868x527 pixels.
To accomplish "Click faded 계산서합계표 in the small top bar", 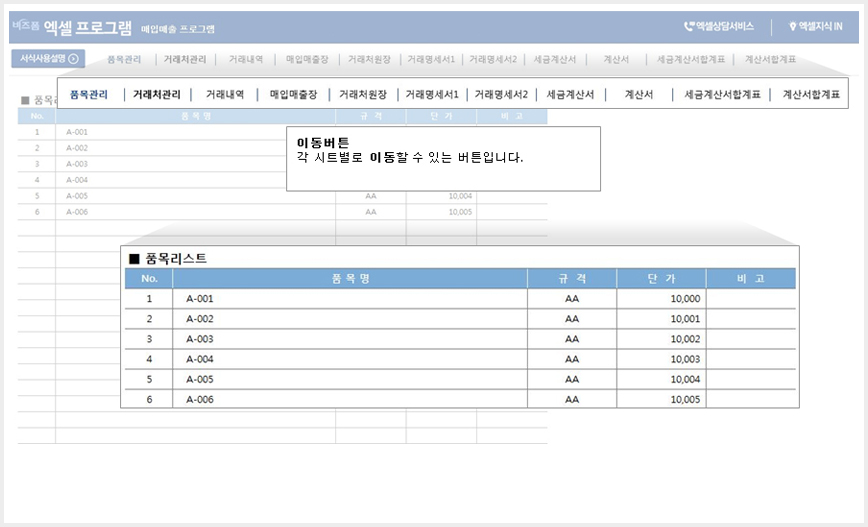I will click(770, 59).
